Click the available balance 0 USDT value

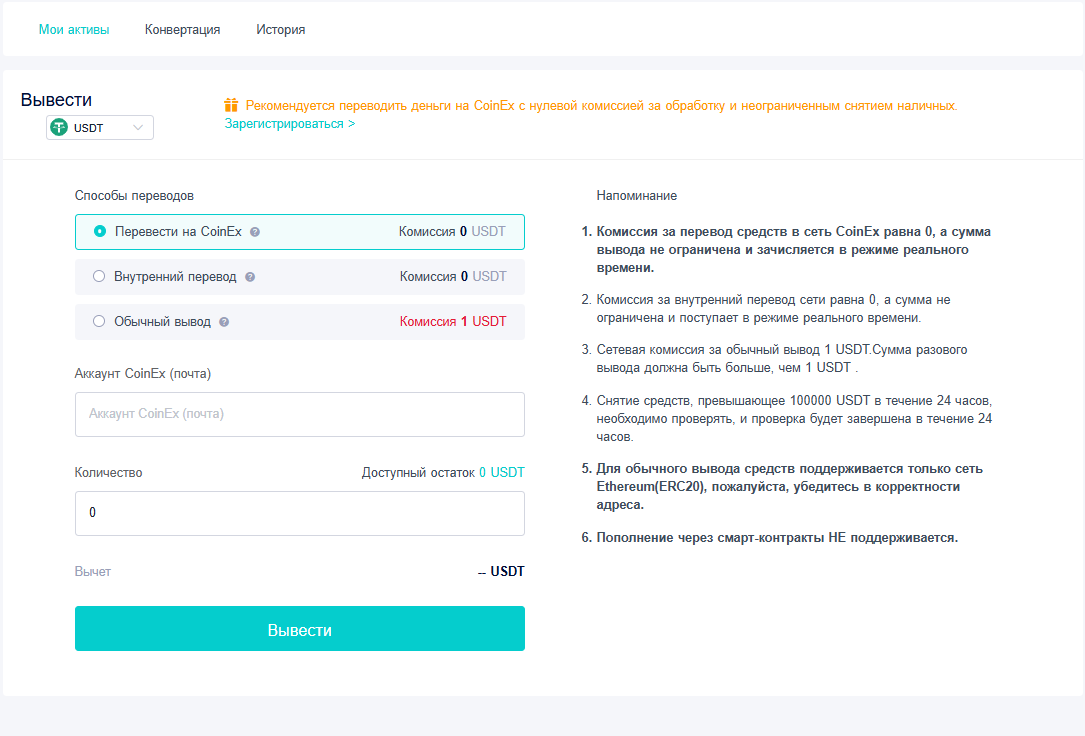[x=501, y=472]
